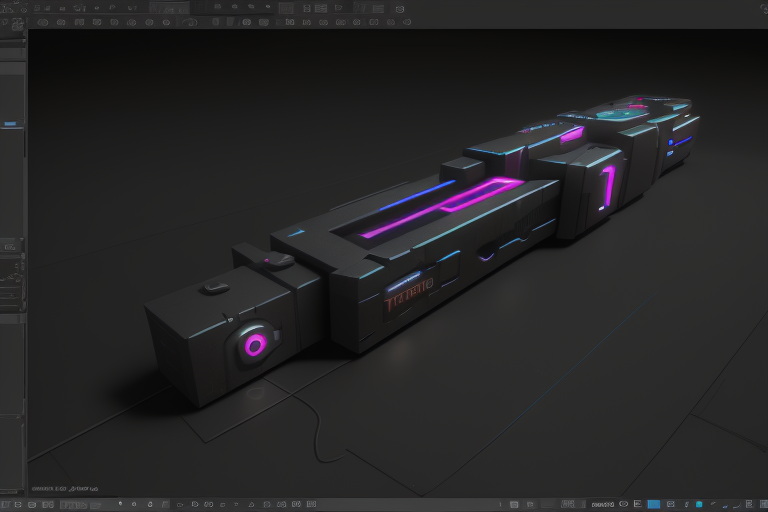Viewport: 768px width, 512px height.
Task: Click the first icon in the top-left toolbar
Action: (8, 7)
